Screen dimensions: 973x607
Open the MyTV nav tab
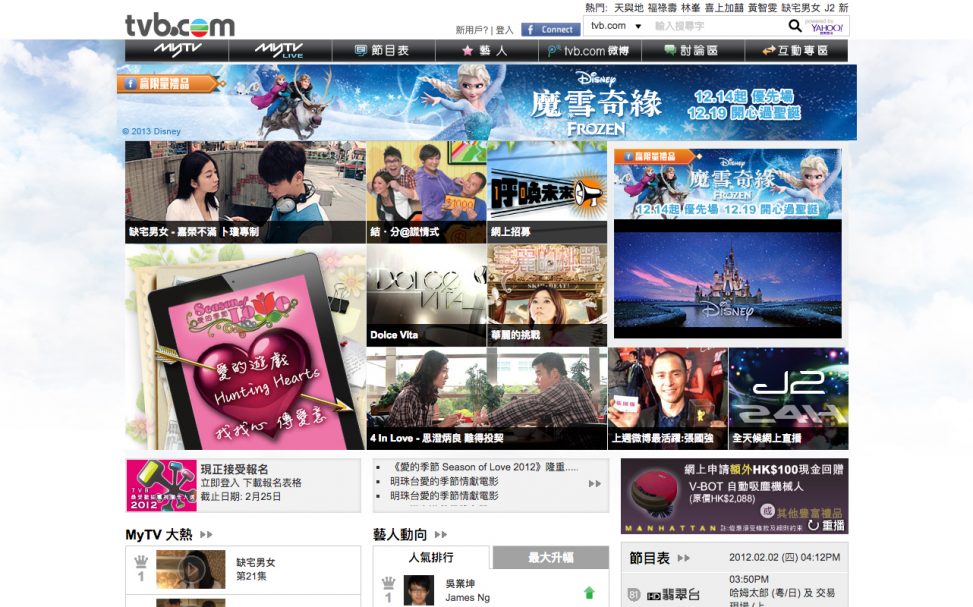pos(177,50)
